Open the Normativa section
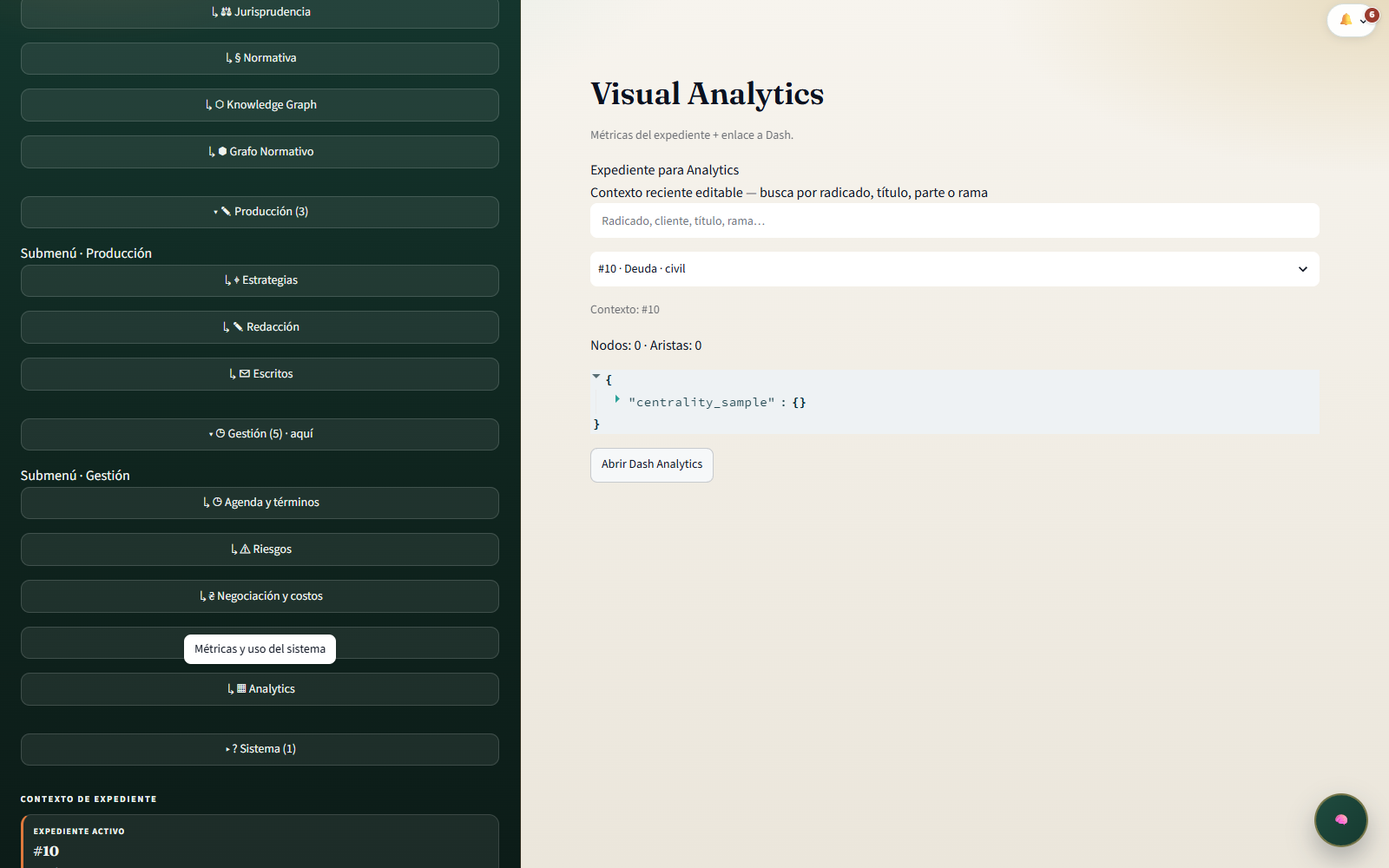 pyautogui.click(x=260, y=58)
